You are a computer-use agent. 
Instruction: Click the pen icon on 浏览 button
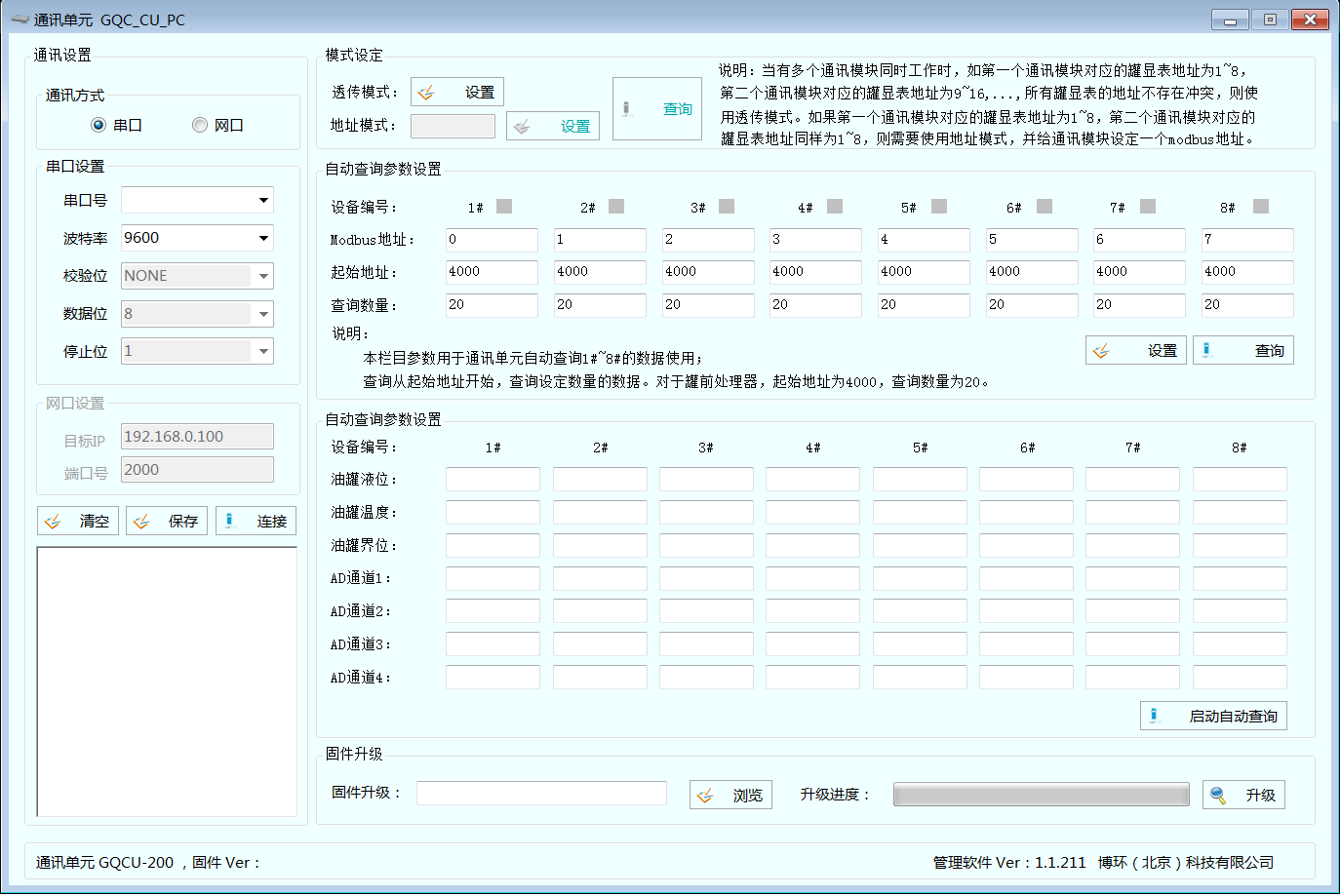tap(705, 796)
